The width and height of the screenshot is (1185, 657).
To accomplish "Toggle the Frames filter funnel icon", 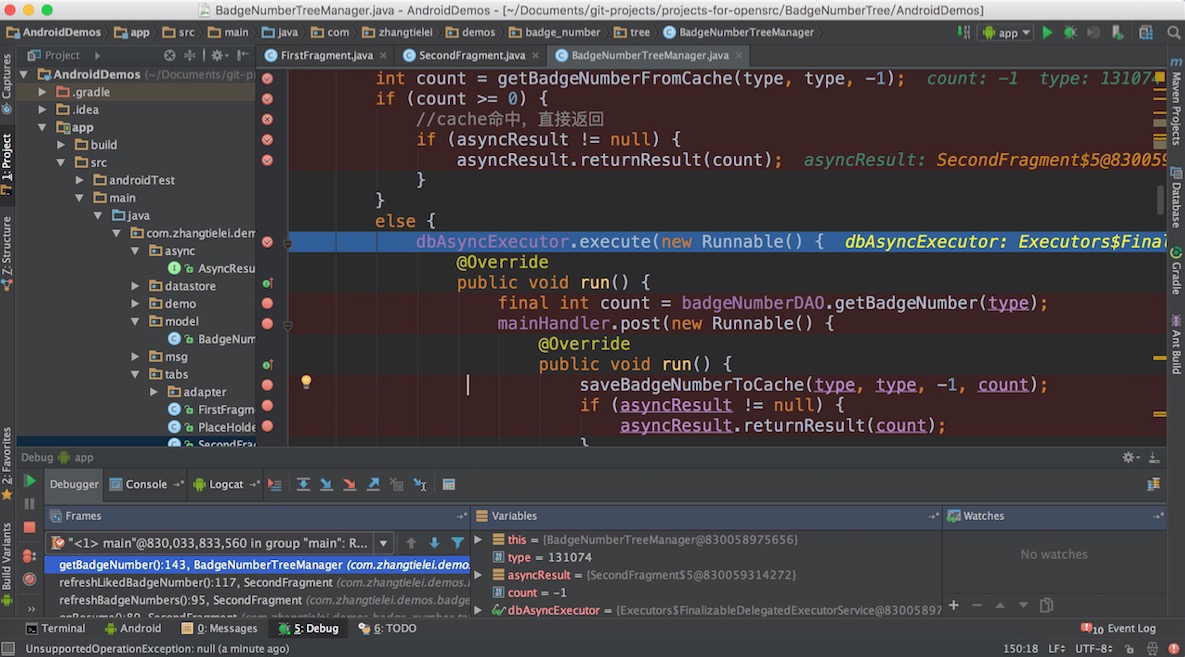I will coord(457,543).
